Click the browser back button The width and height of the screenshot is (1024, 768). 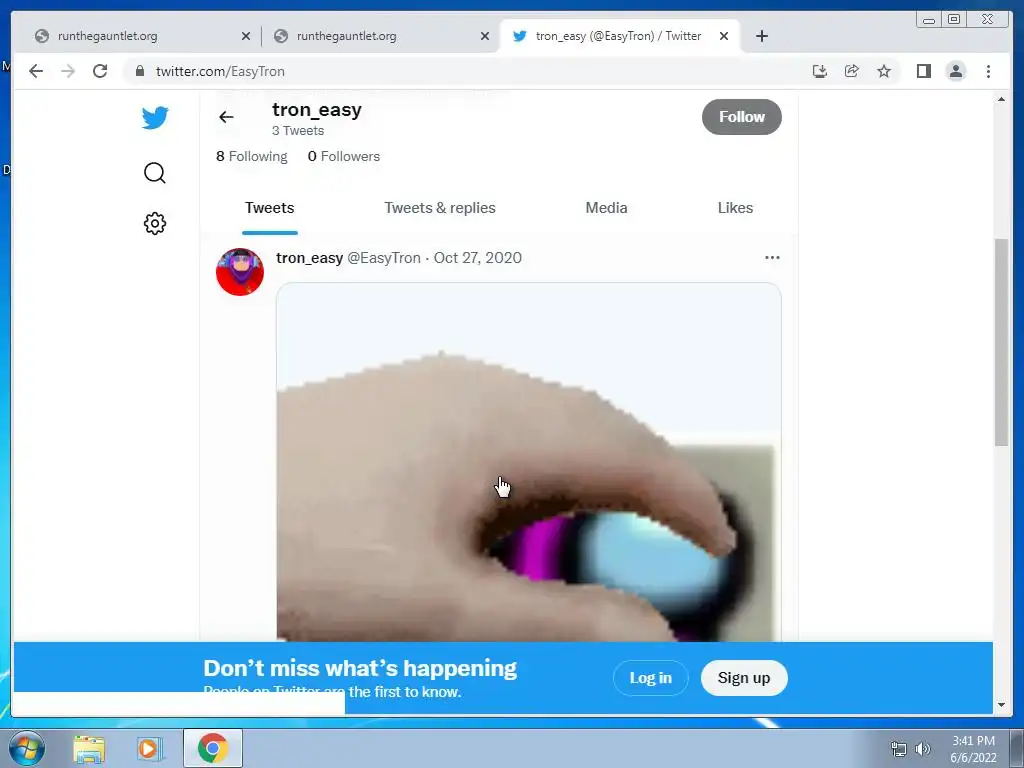tap(36, 71)
